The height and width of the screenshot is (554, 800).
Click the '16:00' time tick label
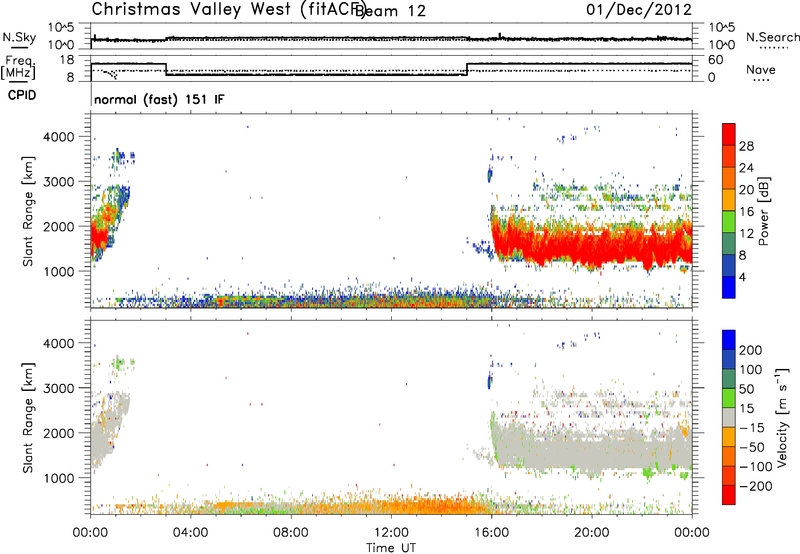click(x=491, y=533)
